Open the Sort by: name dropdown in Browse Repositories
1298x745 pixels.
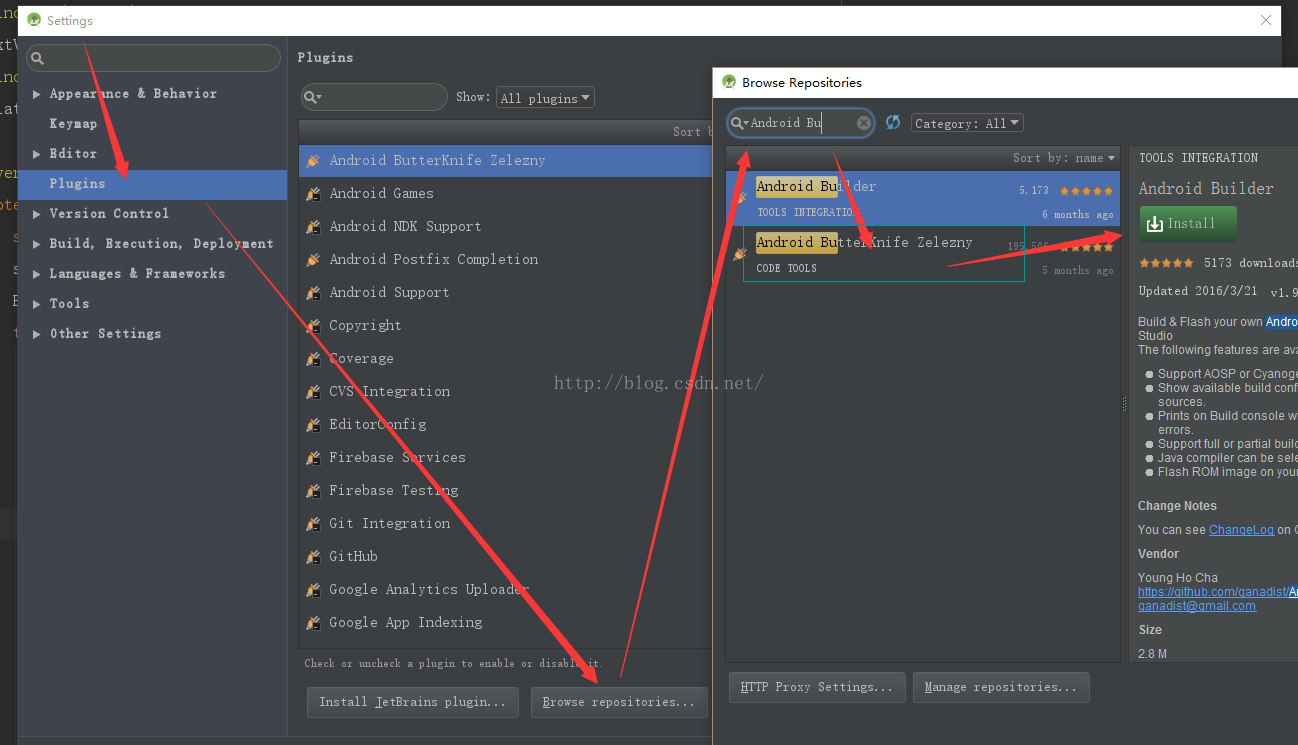click(x=1064, y=158)
